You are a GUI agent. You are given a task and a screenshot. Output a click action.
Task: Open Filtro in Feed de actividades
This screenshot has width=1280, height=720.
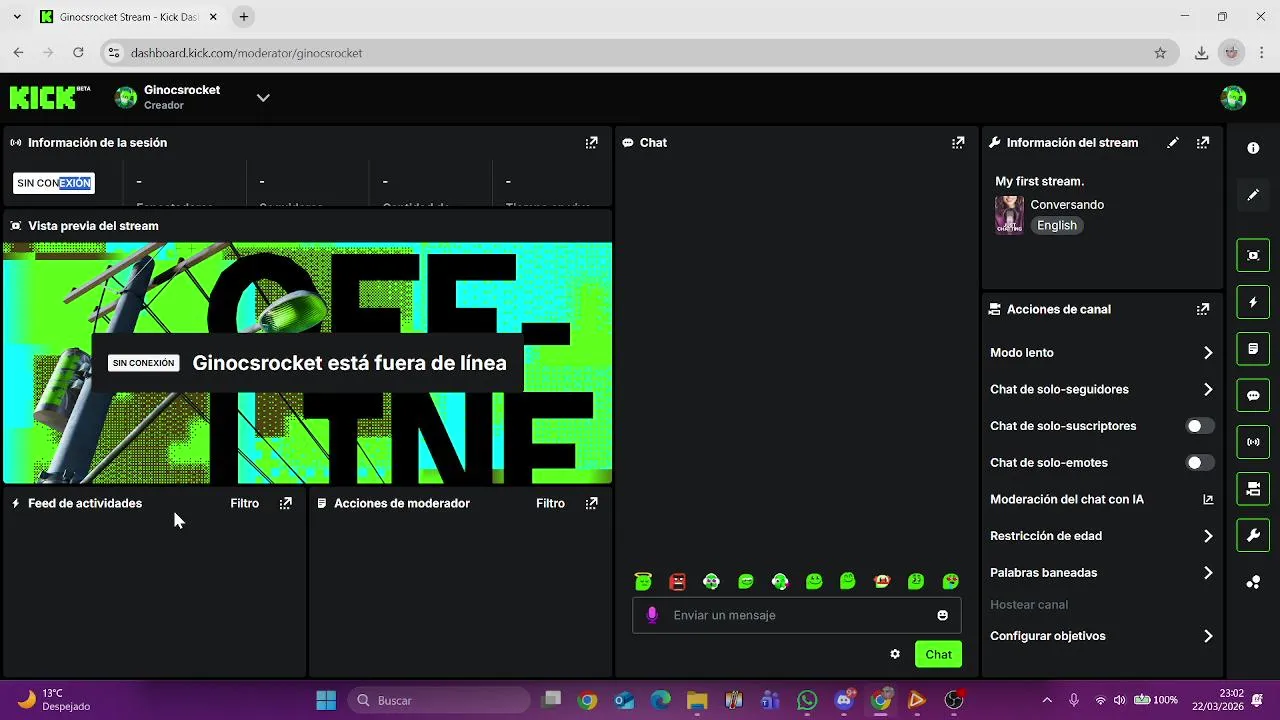coord(245,504)
